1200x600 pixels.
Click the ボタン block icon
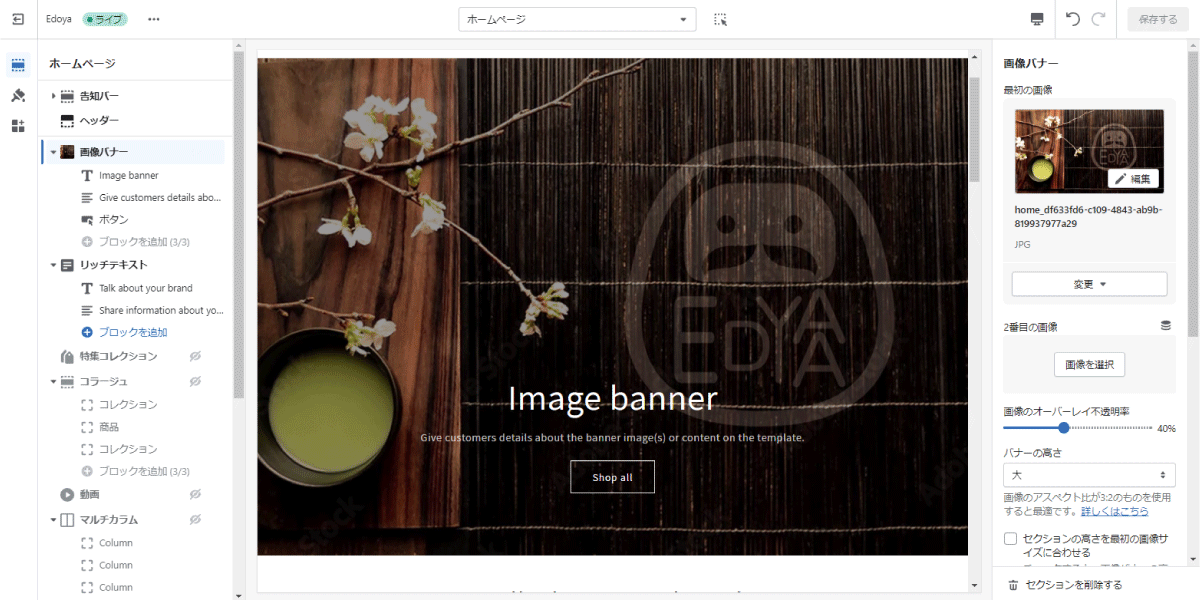tap(87, 219)
